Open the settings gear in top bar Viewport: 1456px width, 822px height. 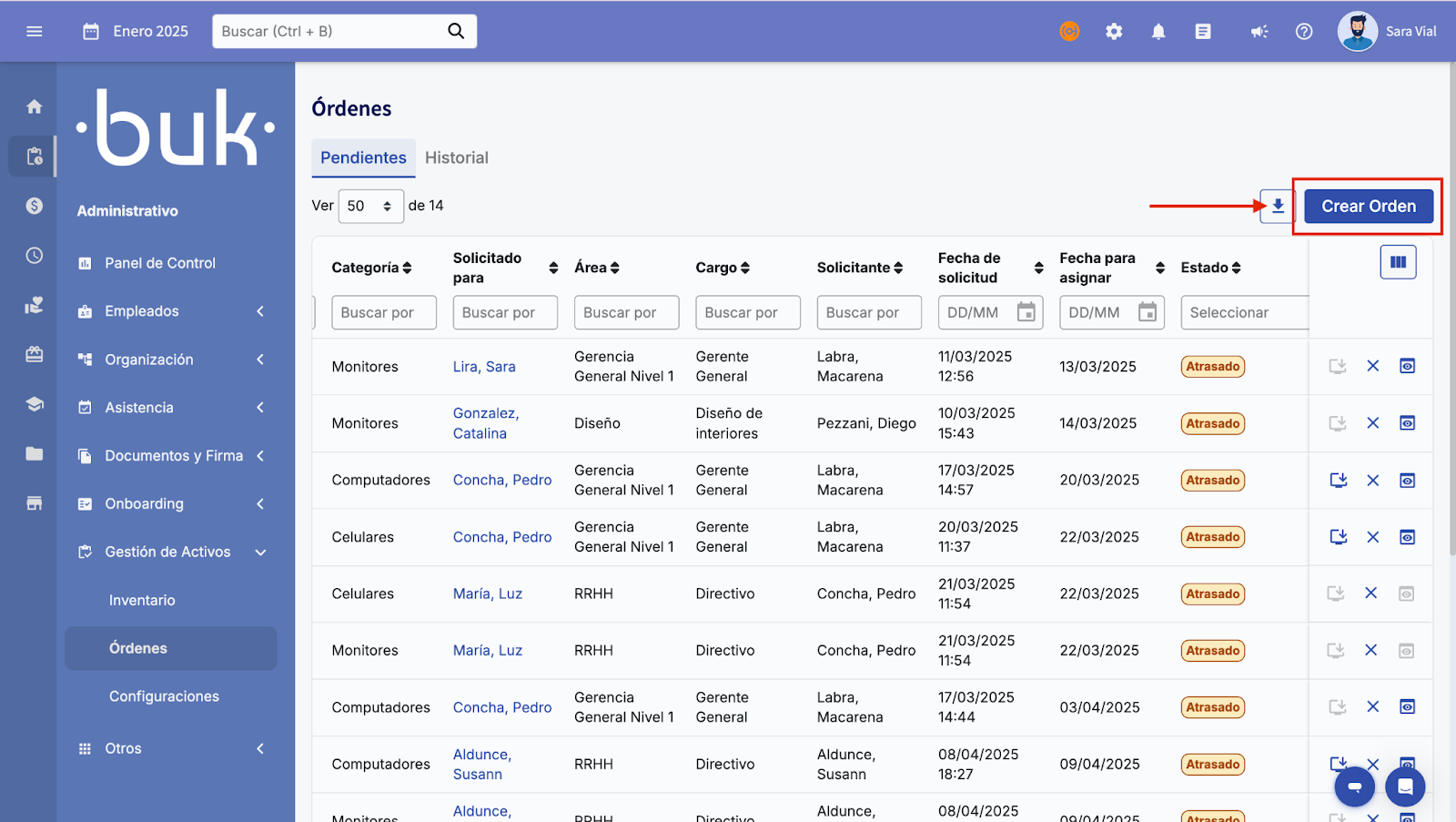point(1114,32)
